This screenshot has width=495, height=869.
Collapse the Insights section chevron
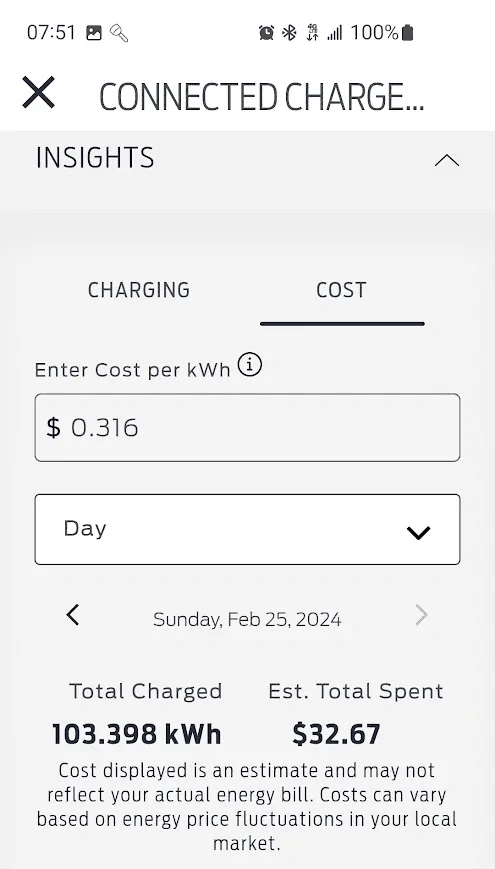point(447,161)
